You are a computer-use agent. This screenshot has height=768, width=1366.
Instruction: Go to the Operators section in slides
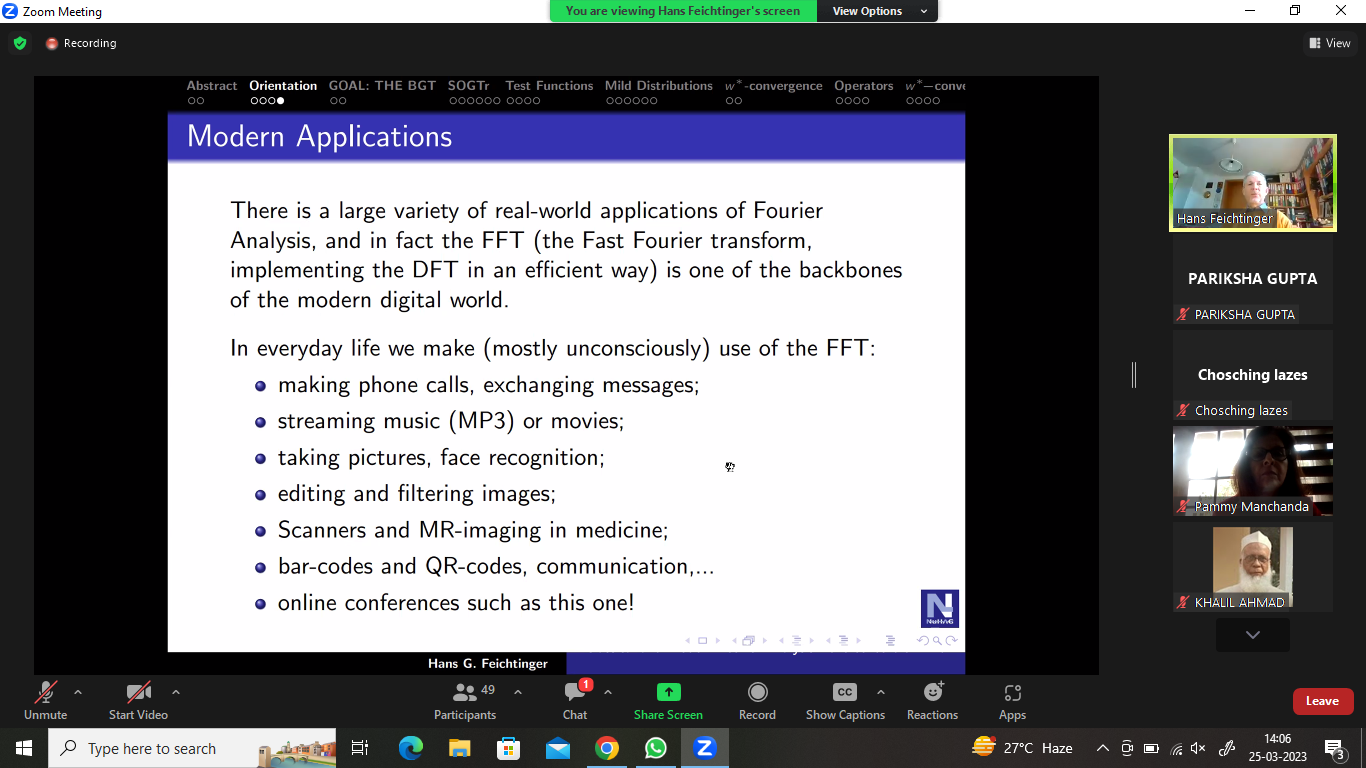pyautogui.click(x=863, y=86)
